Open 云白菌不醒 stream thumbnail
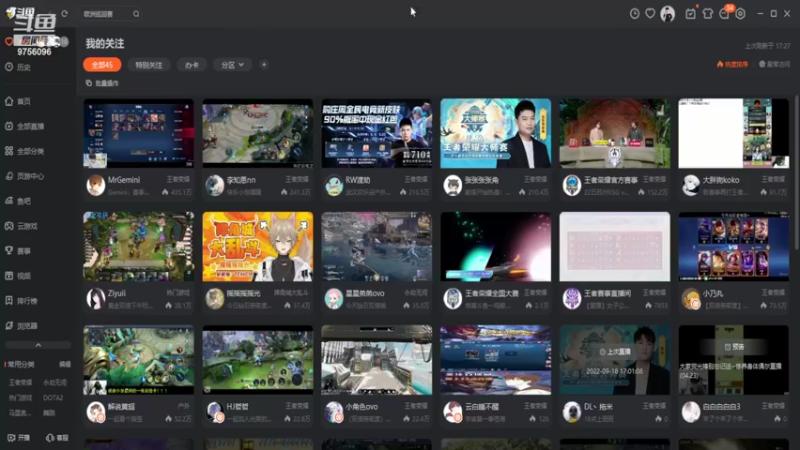The image size is (800, 450). pyautogui.click(x=495, y=360)
